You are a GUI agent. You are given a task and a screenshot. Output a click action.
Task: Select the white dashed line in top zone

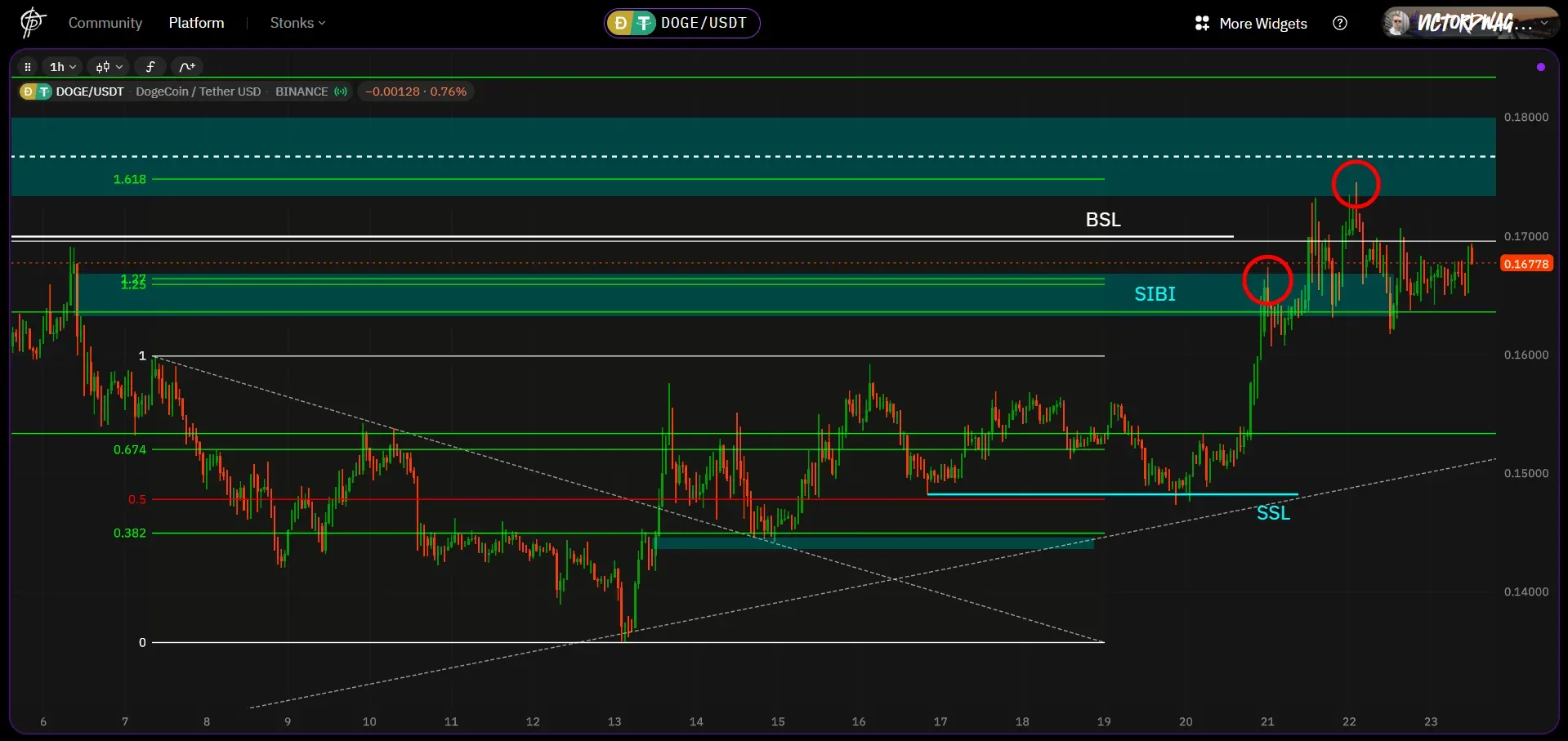tap(753, 156)
